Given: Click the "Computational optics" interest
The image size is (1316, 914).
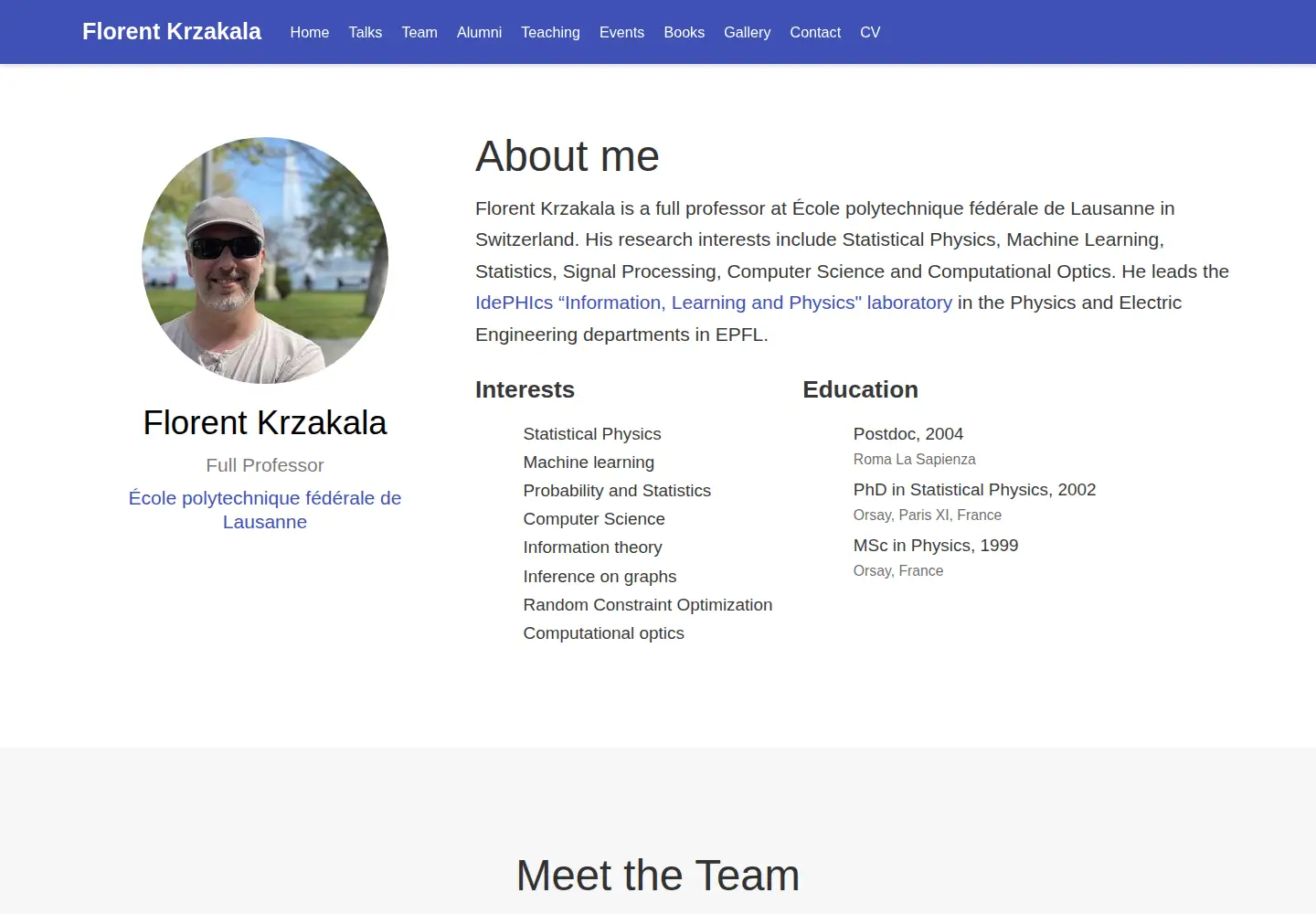Looking at the screenshot, I should click(x=603, y=633).
